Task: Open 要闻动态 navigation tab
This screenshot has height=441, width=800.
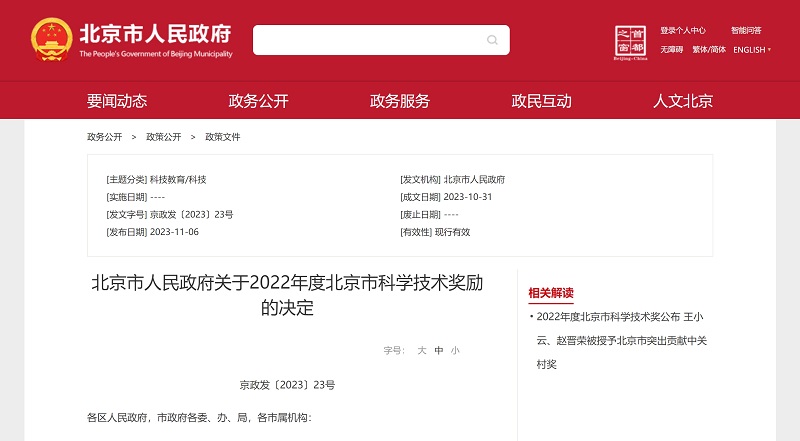Action: coord(117,101)
